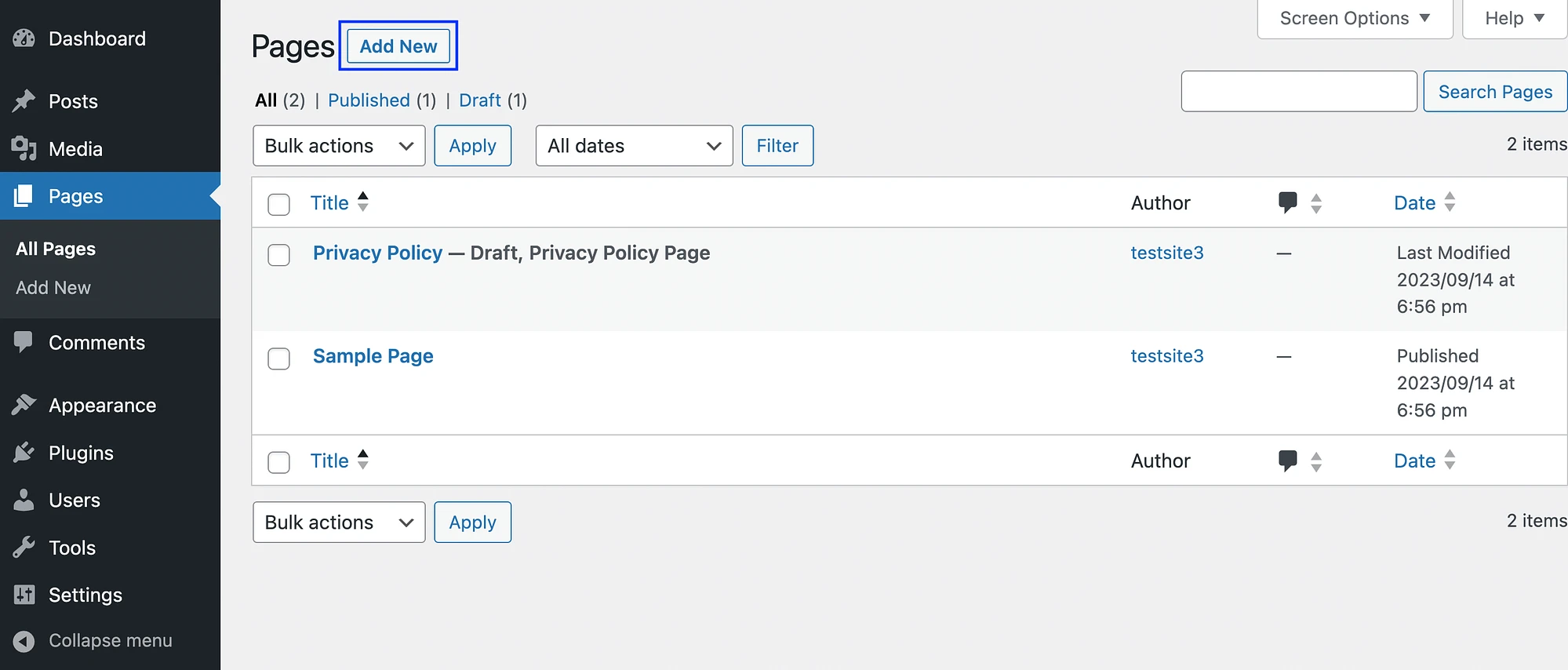
Task: Click sort arrows next to header Date
Action: (1450, 202)
